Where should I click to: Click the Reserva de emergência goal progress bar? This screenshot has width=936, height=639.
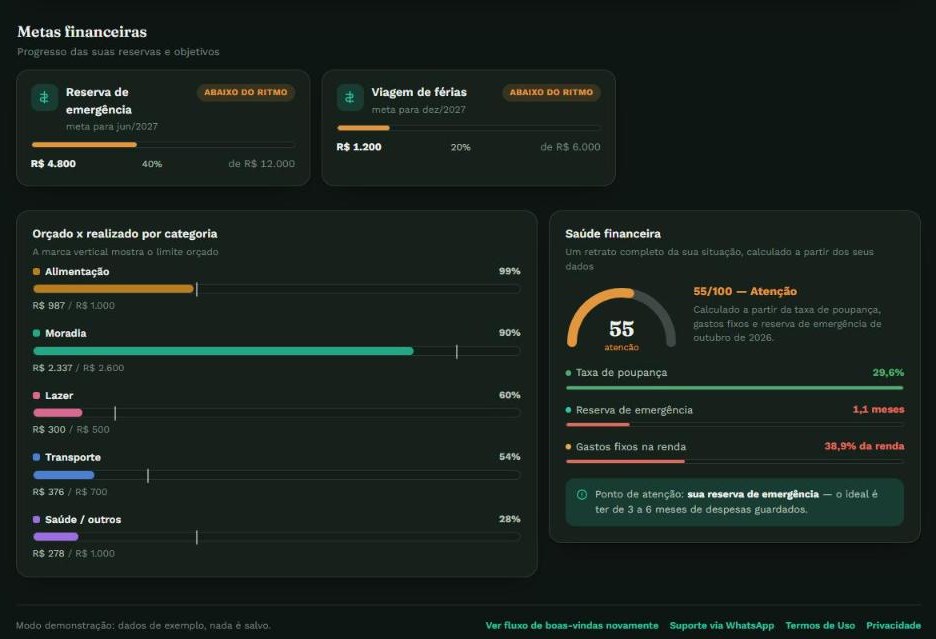click(163, 145)
